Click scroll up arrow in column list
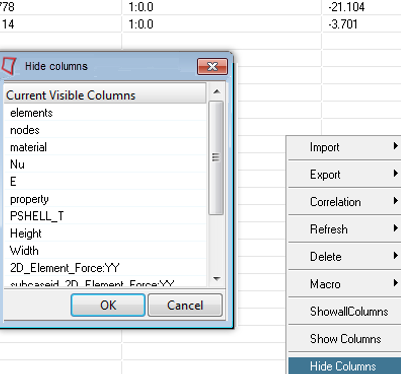The height and width of the screenshot is (374, 401). [217, 91]
